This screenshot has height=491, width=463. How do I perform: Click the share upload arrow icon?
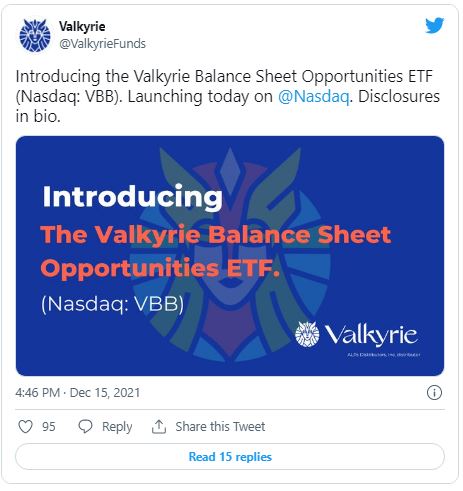click(159, 426)
